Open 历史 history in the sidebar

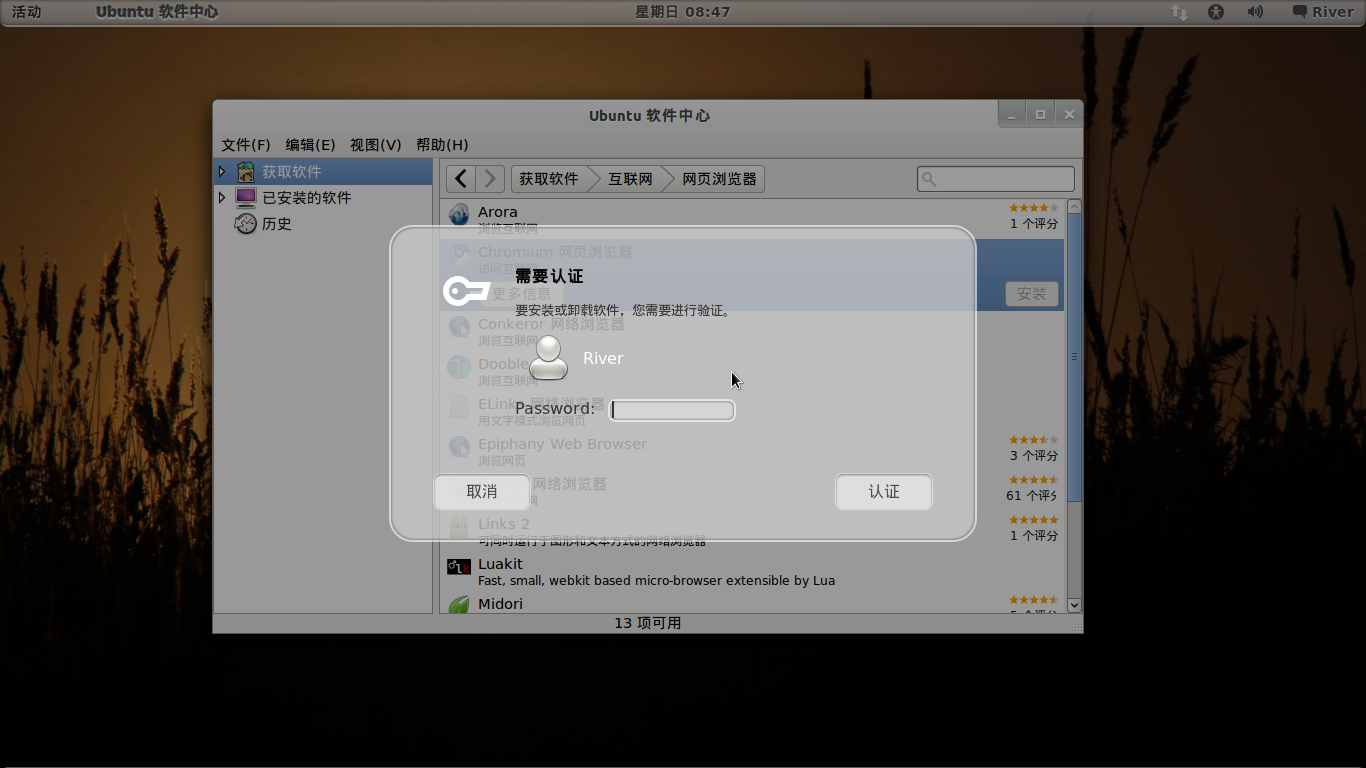[x=324, y=224]
